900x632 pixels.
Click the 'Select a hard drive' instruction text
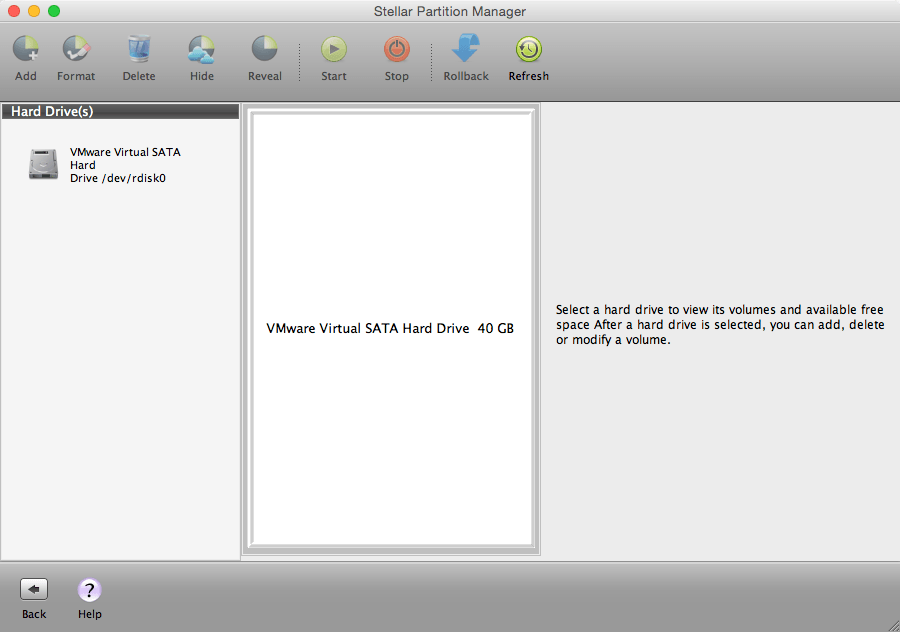pos(720,325)
